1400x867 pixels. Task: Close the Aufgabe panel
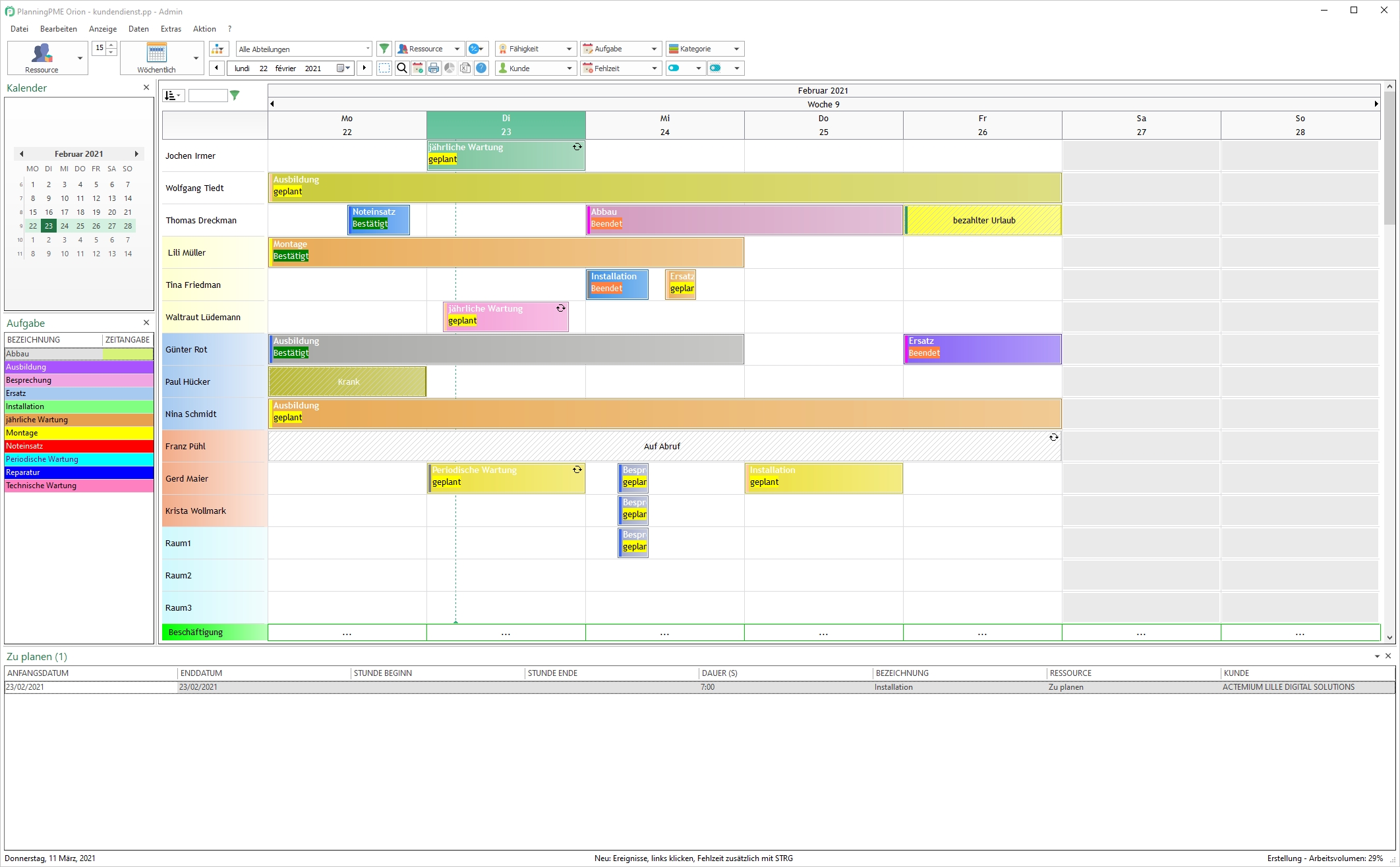point(146,322)
